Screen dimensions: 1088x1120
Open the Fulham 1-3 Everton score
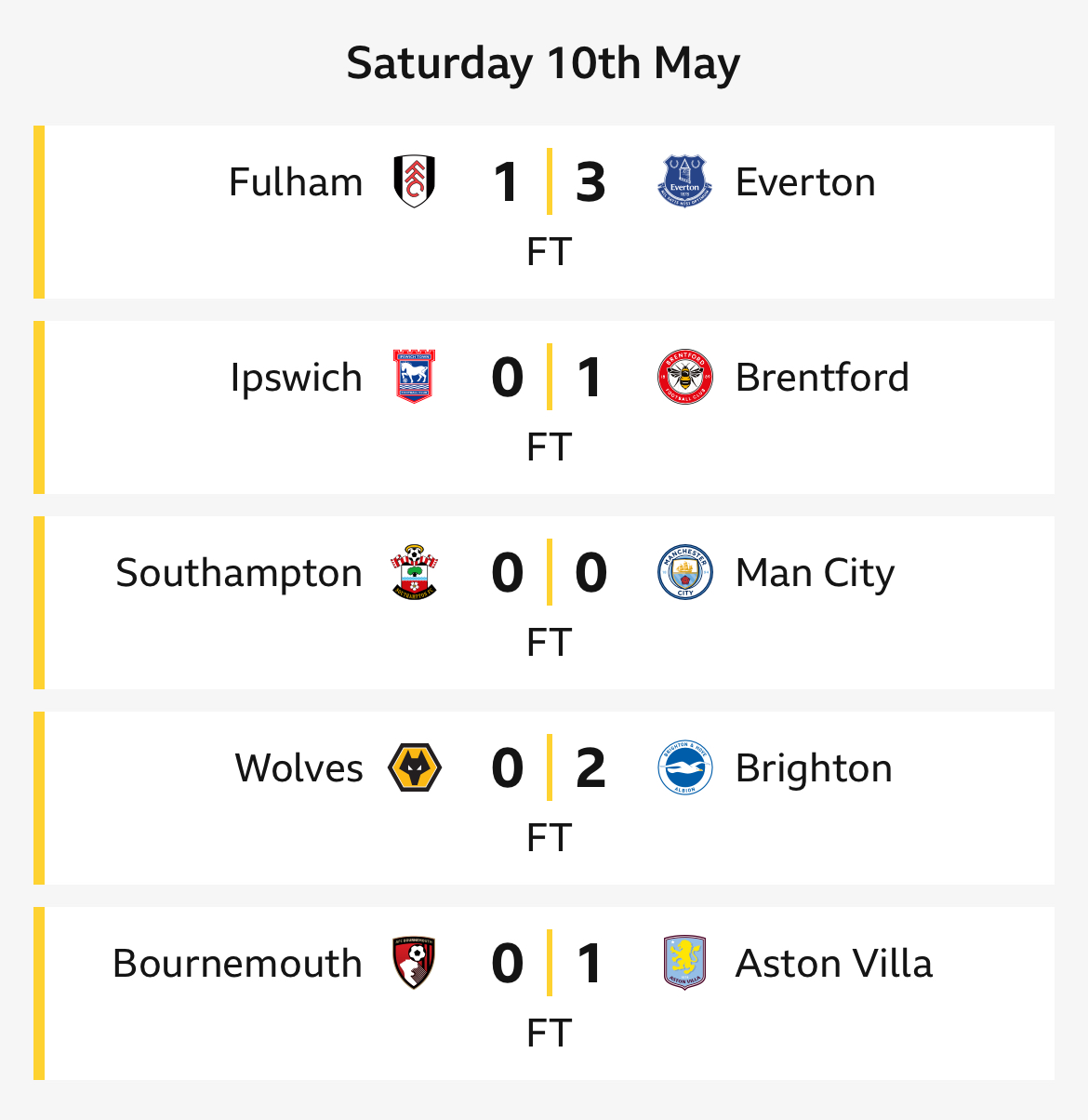549,181
